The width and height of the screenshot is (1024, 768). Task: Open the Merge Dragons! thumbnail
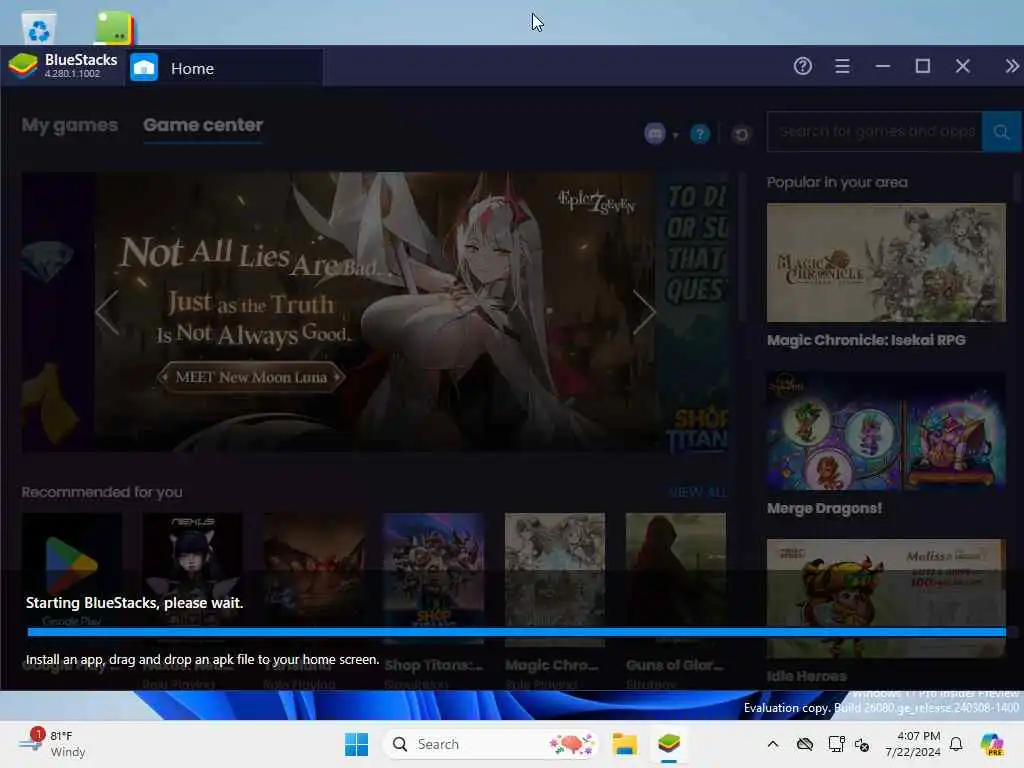[x=886, y=431]
